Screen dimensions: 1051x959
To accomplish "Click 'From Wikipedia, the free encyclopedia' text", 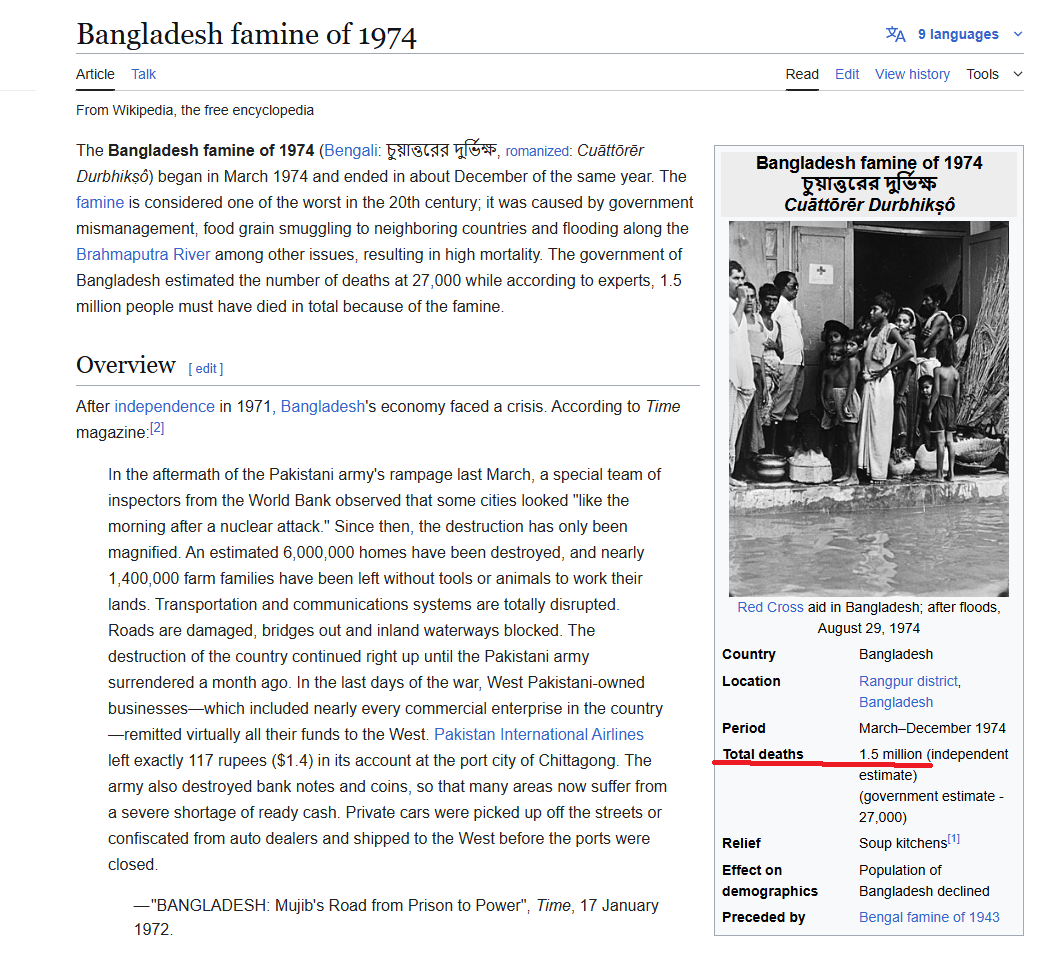I will click(x=194, y=111).
